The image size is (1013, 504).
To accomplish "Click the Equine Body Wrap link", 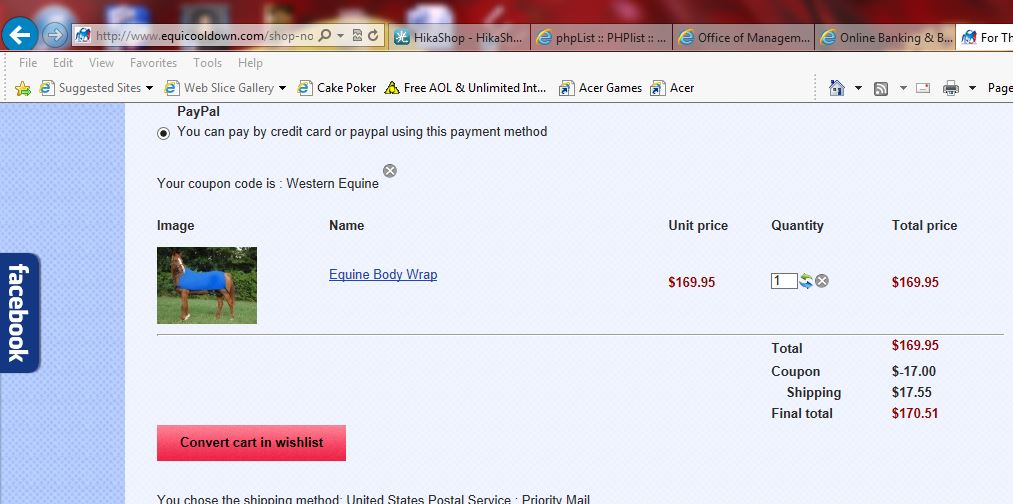I will pos(383,275).
